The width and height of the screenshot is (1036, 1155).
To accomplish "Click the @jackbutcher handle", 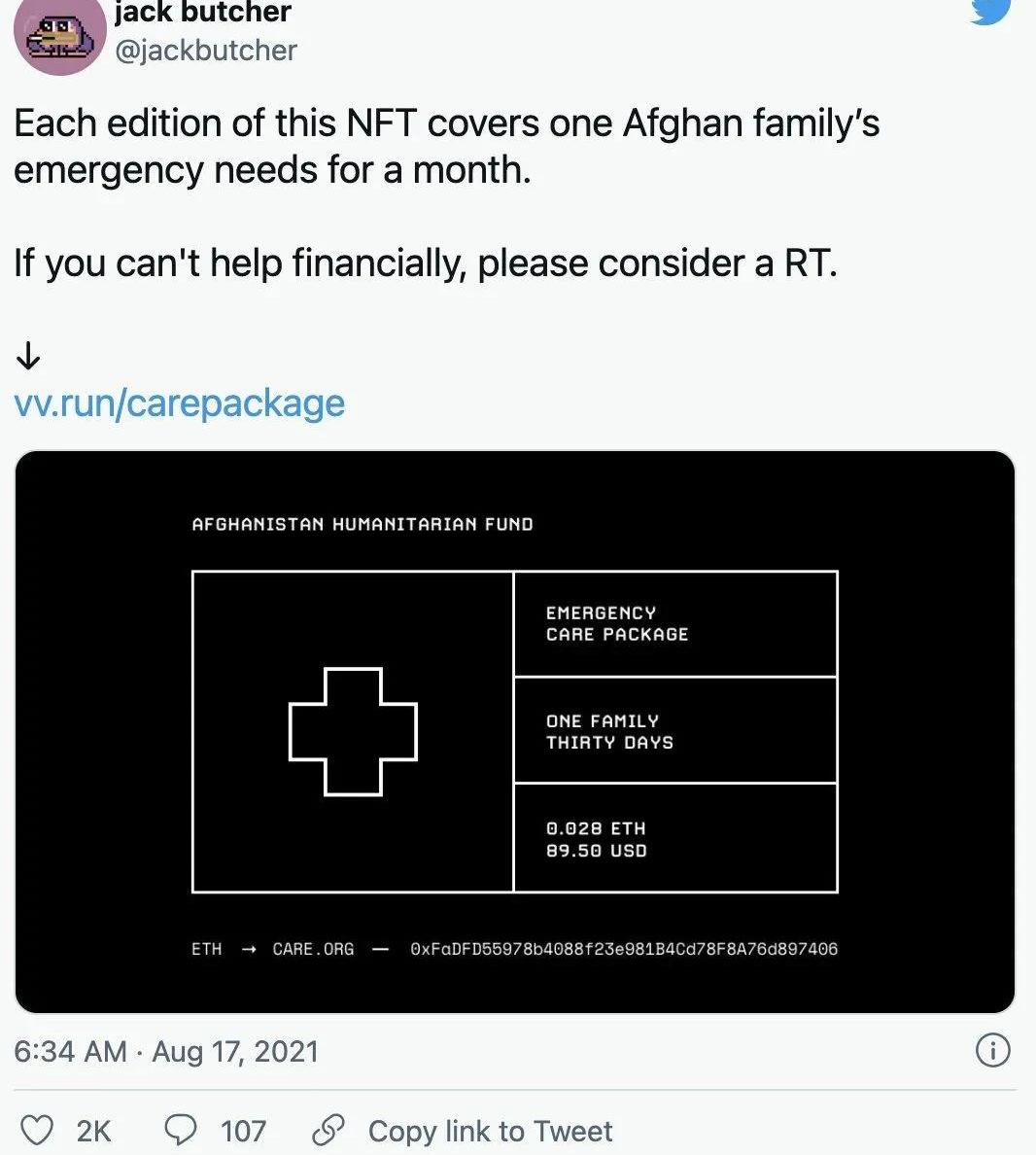I will tap(206, 51).
